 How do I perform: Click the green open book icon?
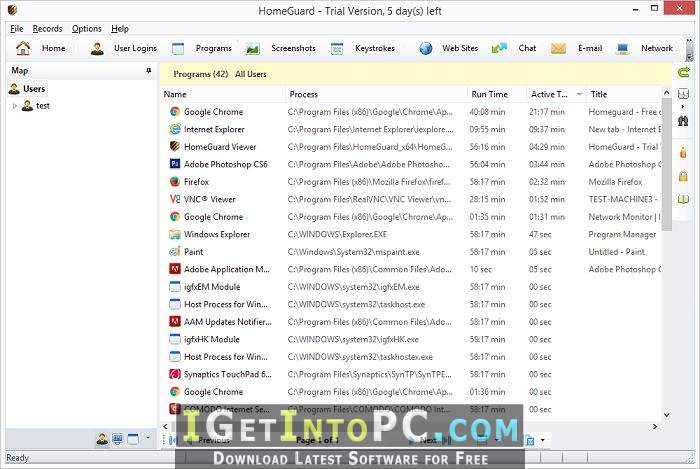pyautogui.click(x=683, y=199)
